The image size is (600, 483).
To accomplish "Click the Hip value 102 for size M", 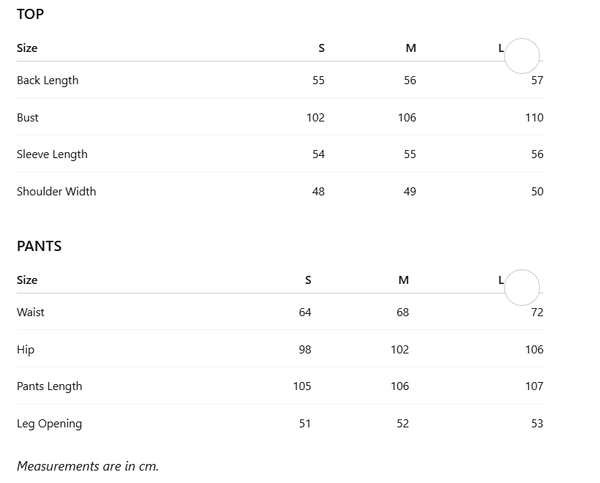I will pos(400,350).
